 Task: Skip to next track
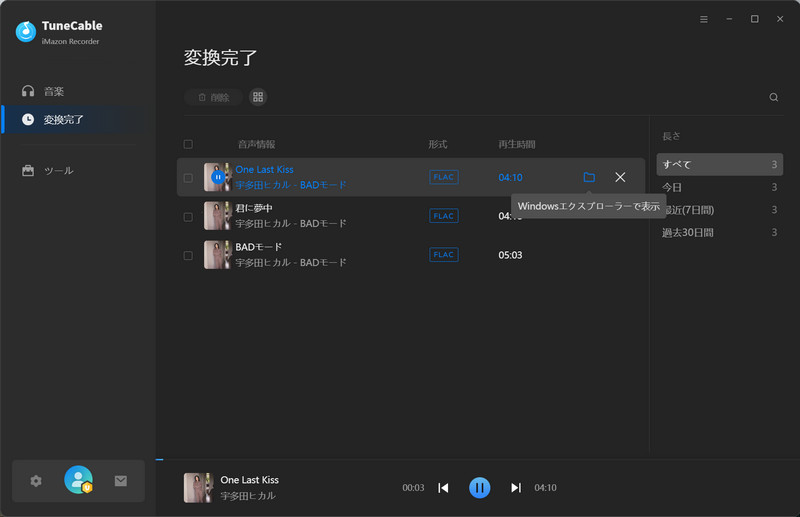(x=516, y=488)
